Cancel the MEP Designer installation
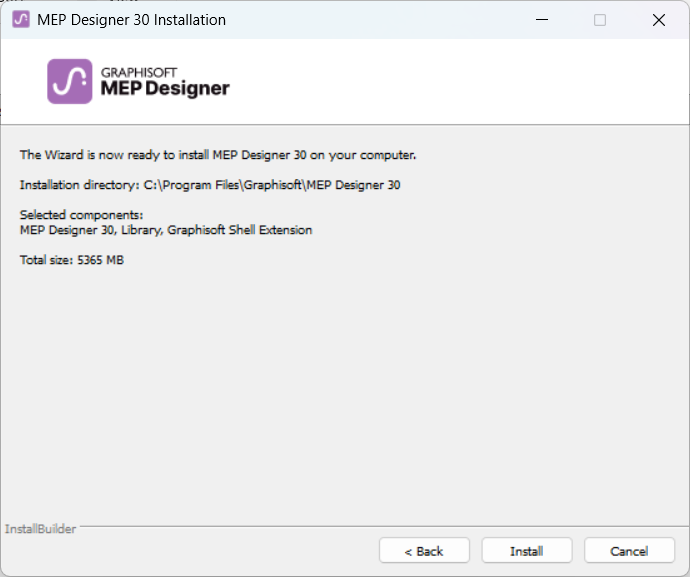This screenshot has height=577, width=690. pyautogui.click(x=629, y=551)
